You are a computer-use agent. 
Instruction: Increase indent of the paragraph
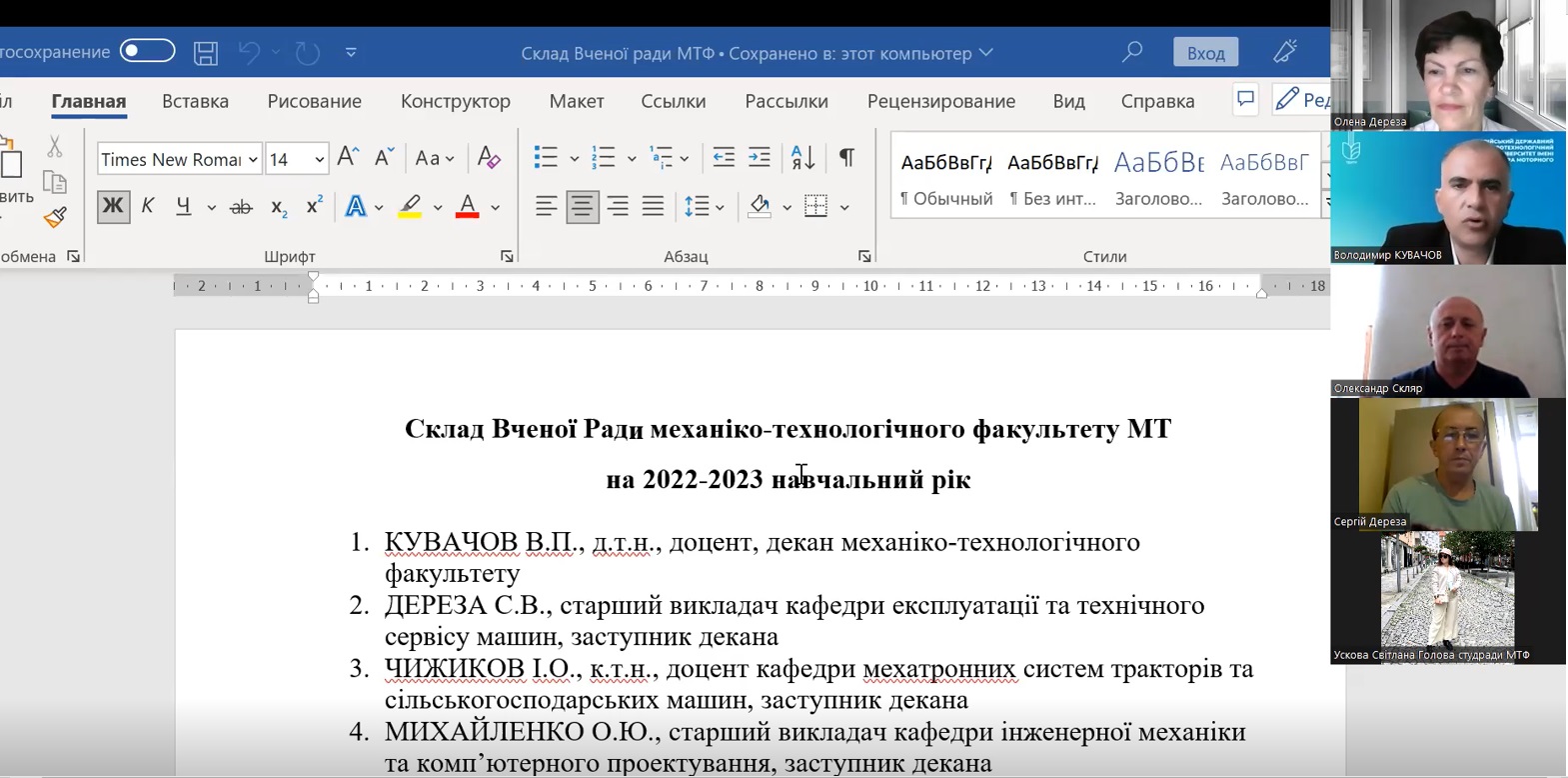point(760,158)
